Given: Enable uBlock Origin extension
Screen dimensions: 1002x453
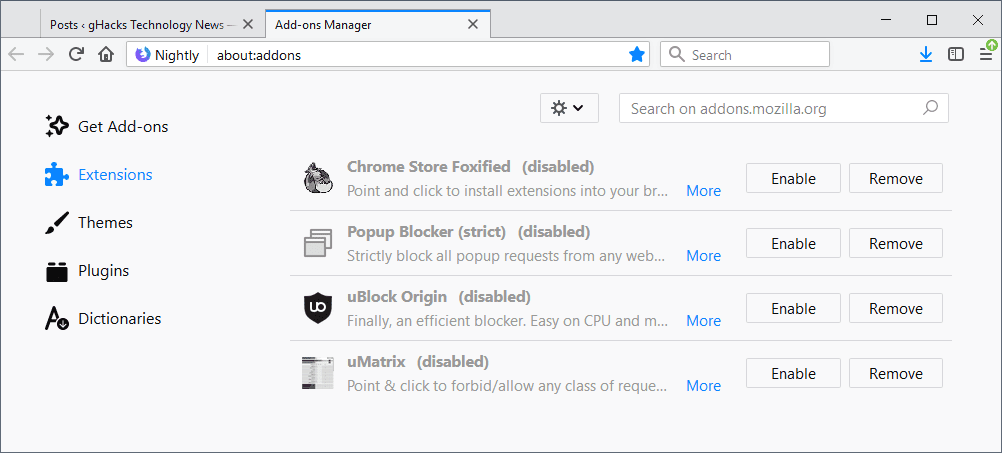Looking at the screenshot, I should (x=793, y=309).
